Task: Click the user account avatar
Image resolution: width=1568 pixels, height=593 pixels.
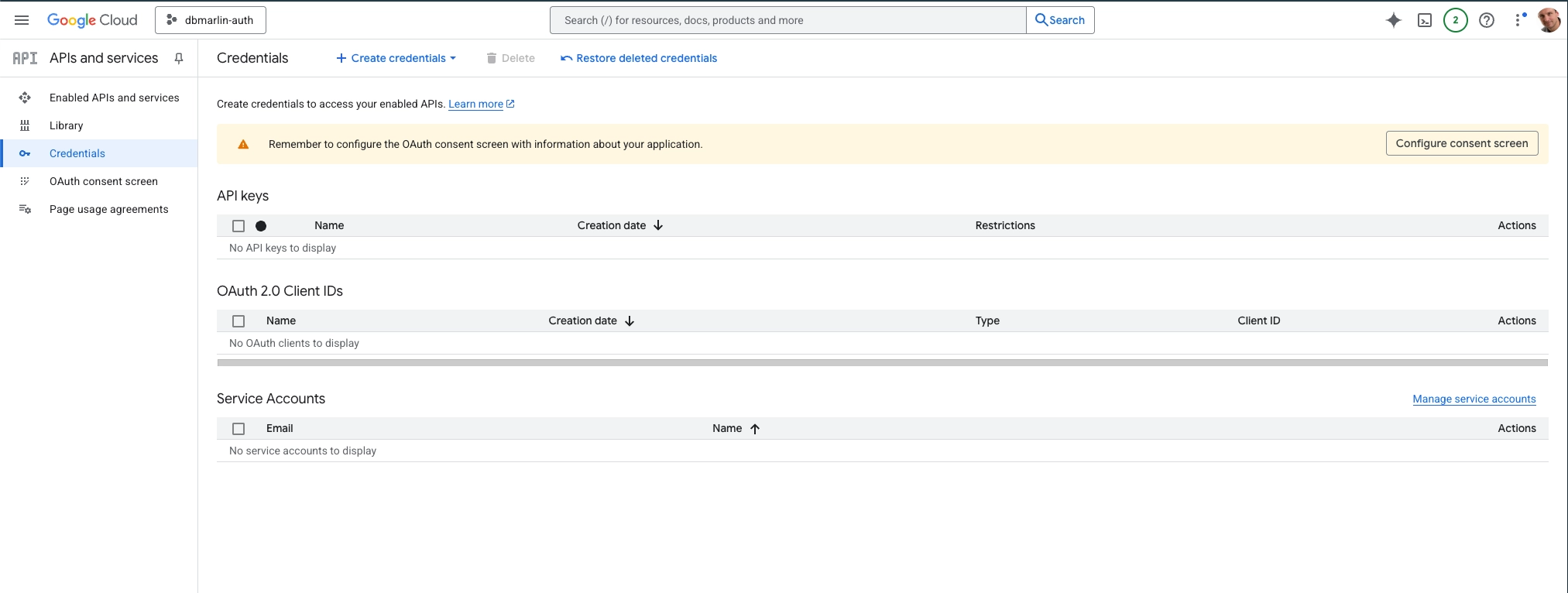Action: pos(1549,20)
